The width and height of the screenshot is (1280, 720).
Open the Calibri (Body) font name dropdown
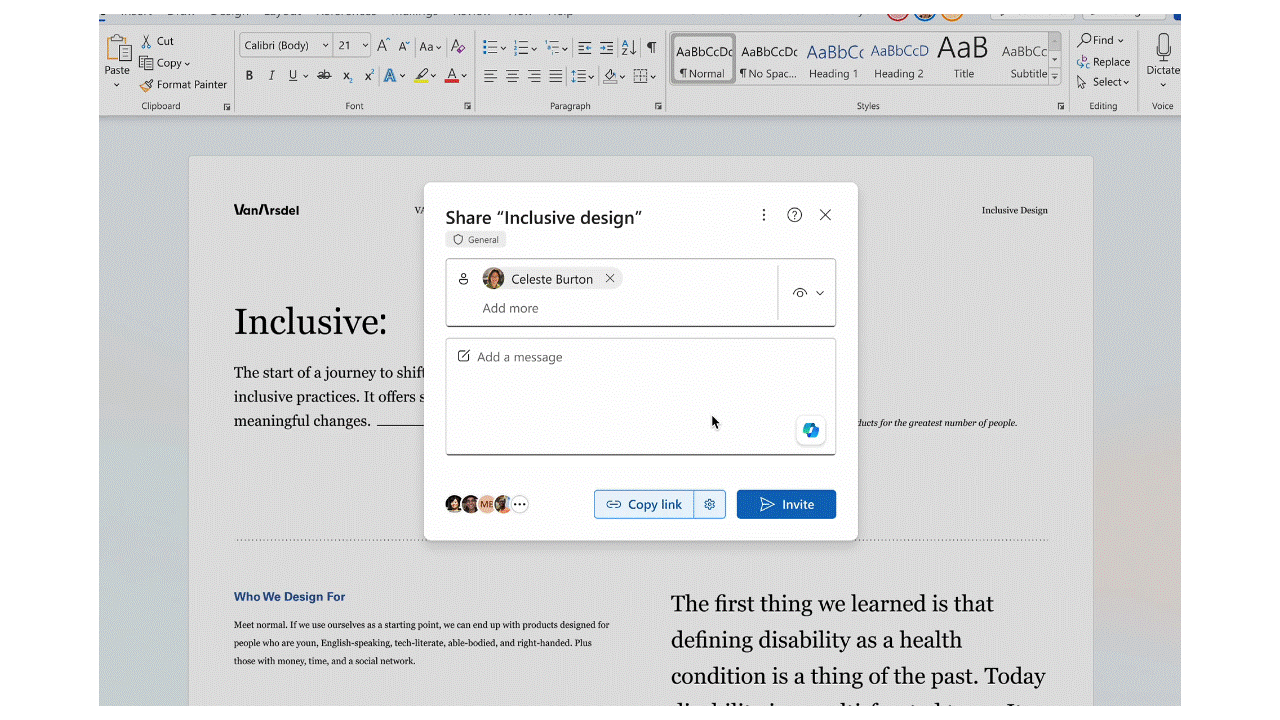click(326, 46)
